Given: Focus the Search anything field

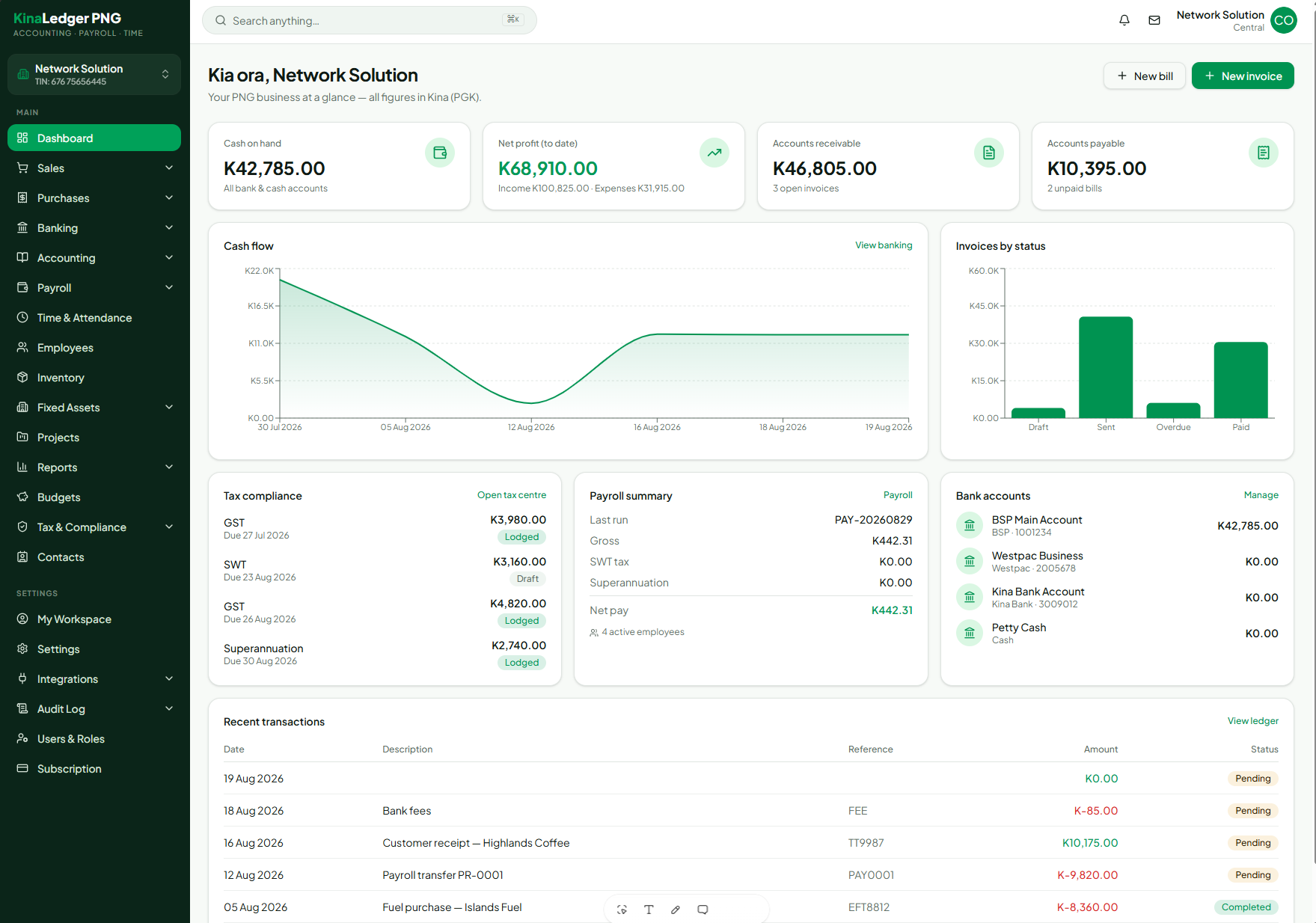Looking at the screenshot, I should 370,20.
